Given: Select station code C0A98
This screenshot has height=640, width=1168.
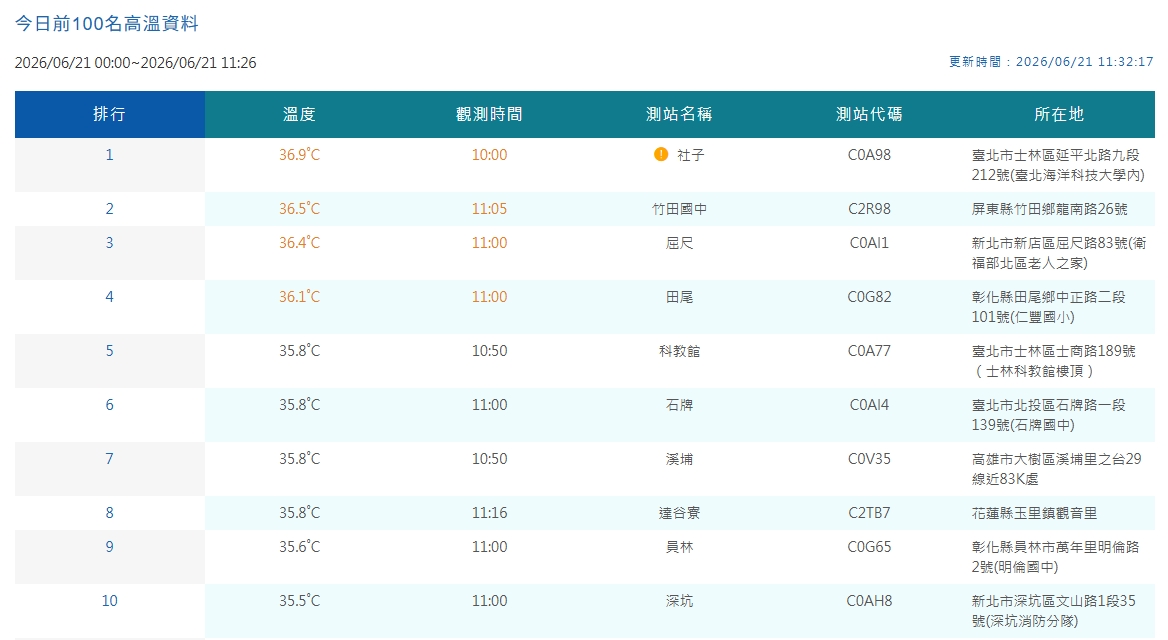Looking at the screenshot, I should coord(869,155).
